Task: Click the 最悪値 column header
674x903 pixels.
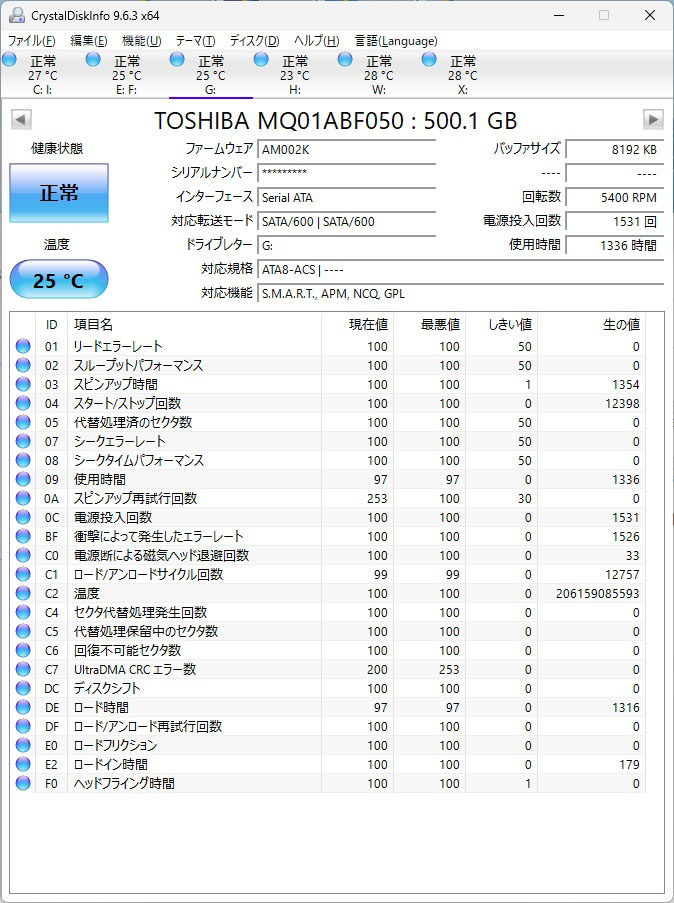Action: (429, 325)
